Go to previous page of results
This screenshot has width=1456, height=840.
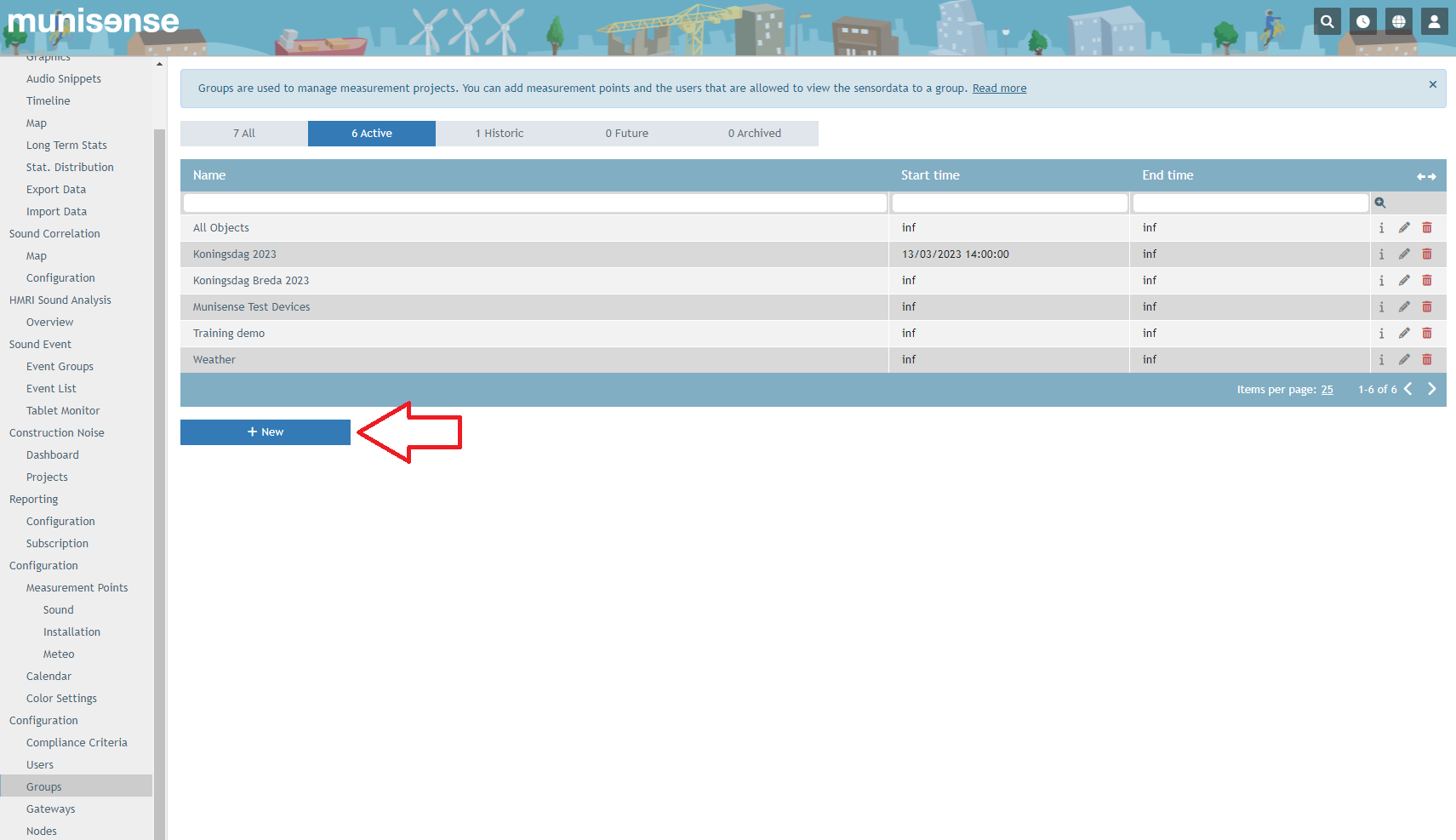pyautogui.click(x=1408, y=389)
